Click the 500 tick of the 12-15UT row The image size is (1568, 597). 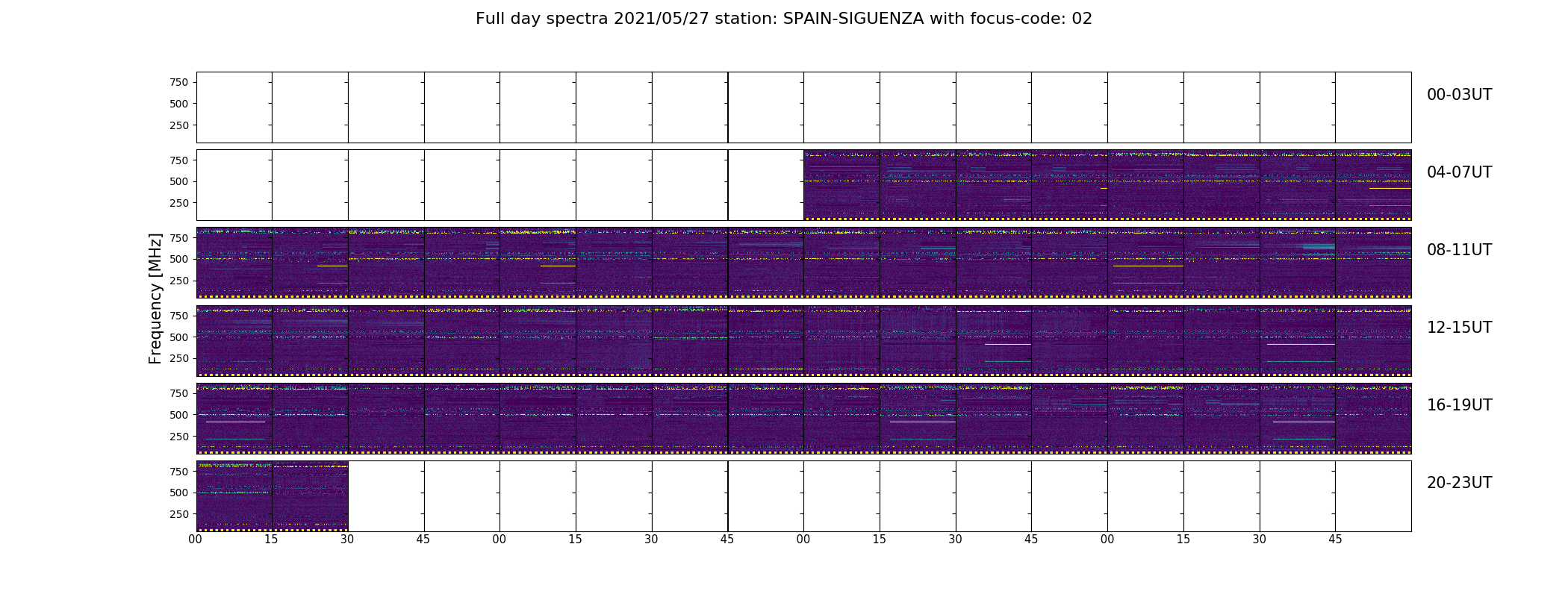point(179,337)
